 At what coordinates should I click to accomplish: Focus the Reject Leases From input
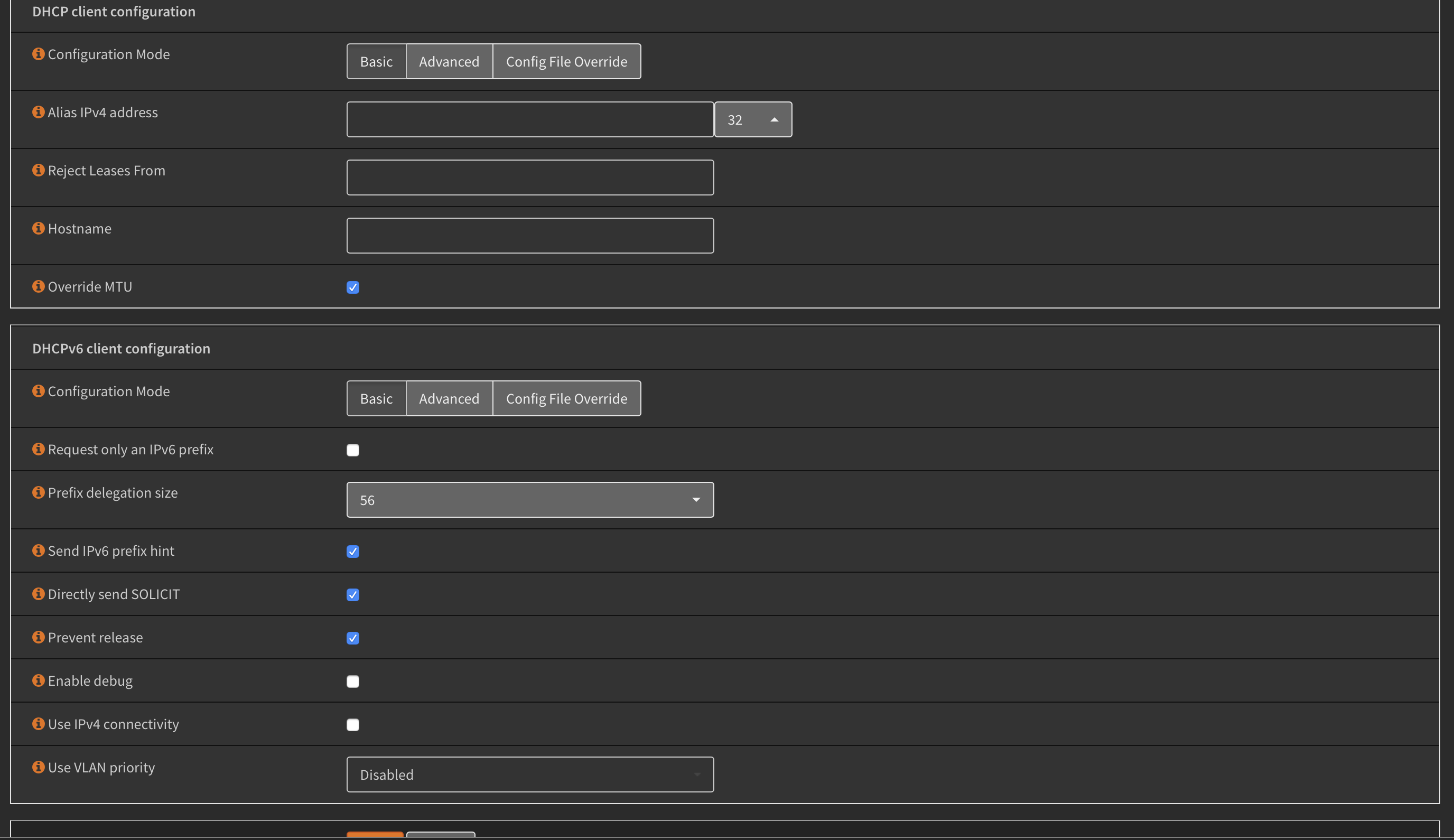pyautogui.click(x=530, y=177)
